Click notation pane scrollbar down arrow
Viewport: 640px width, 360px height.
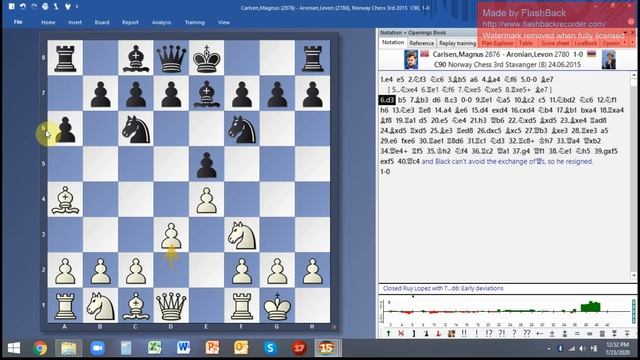[633, 276]
